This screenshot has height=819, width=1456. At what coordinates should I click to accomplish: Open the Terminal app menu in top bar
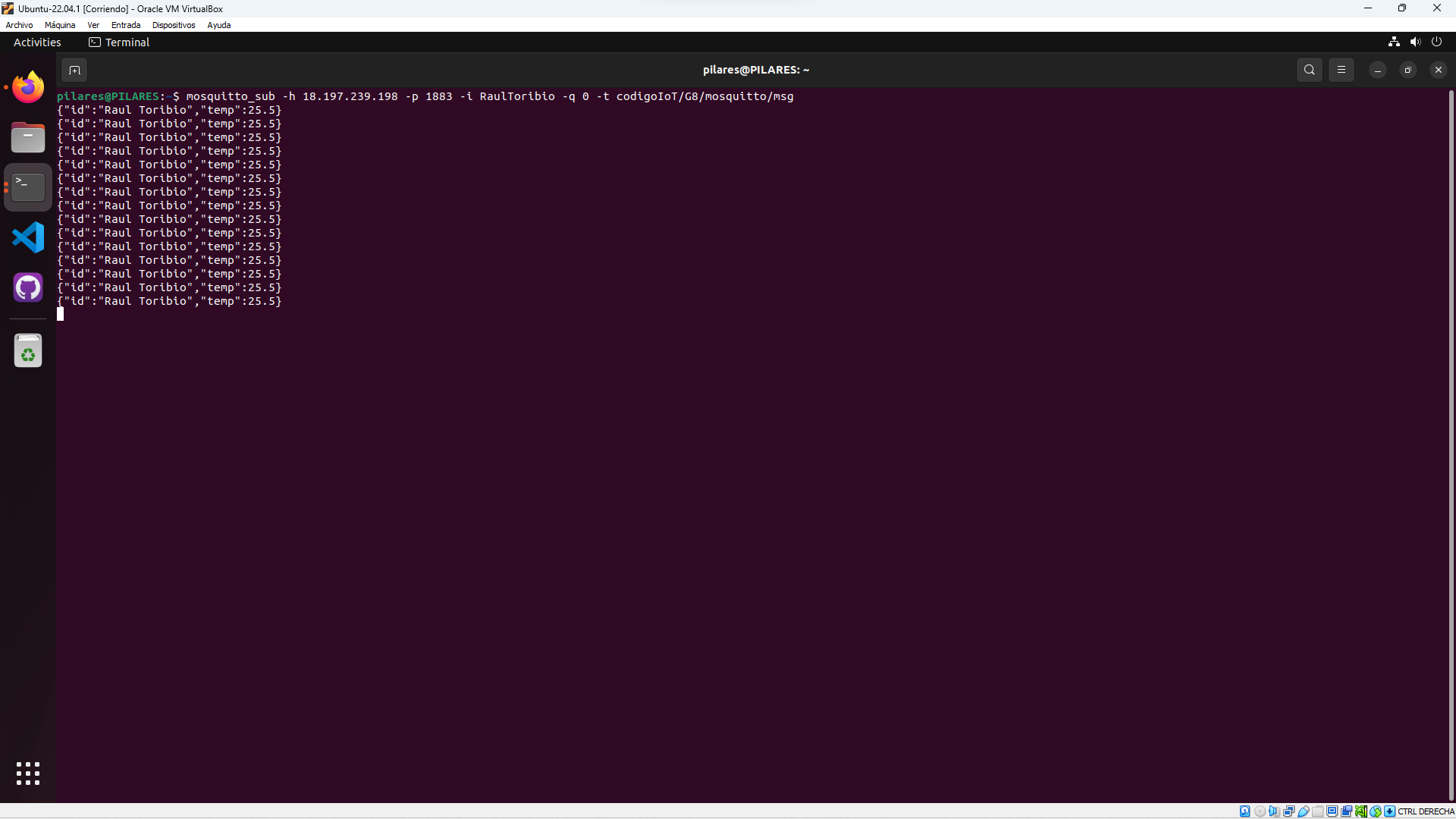(x=120, y=42)
